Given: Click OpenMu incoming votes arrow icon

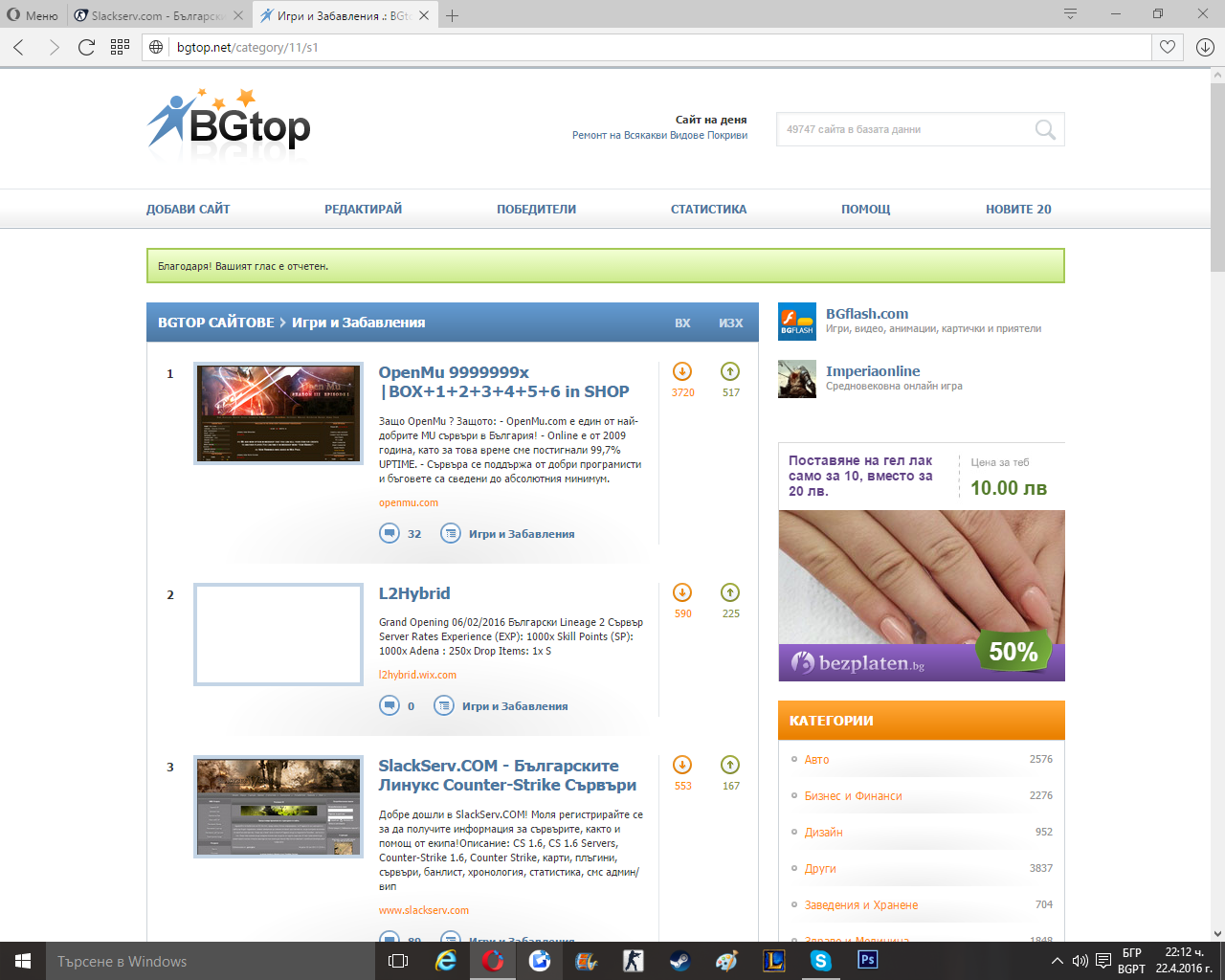Looking at the screenshot, I should pos(682,371).
